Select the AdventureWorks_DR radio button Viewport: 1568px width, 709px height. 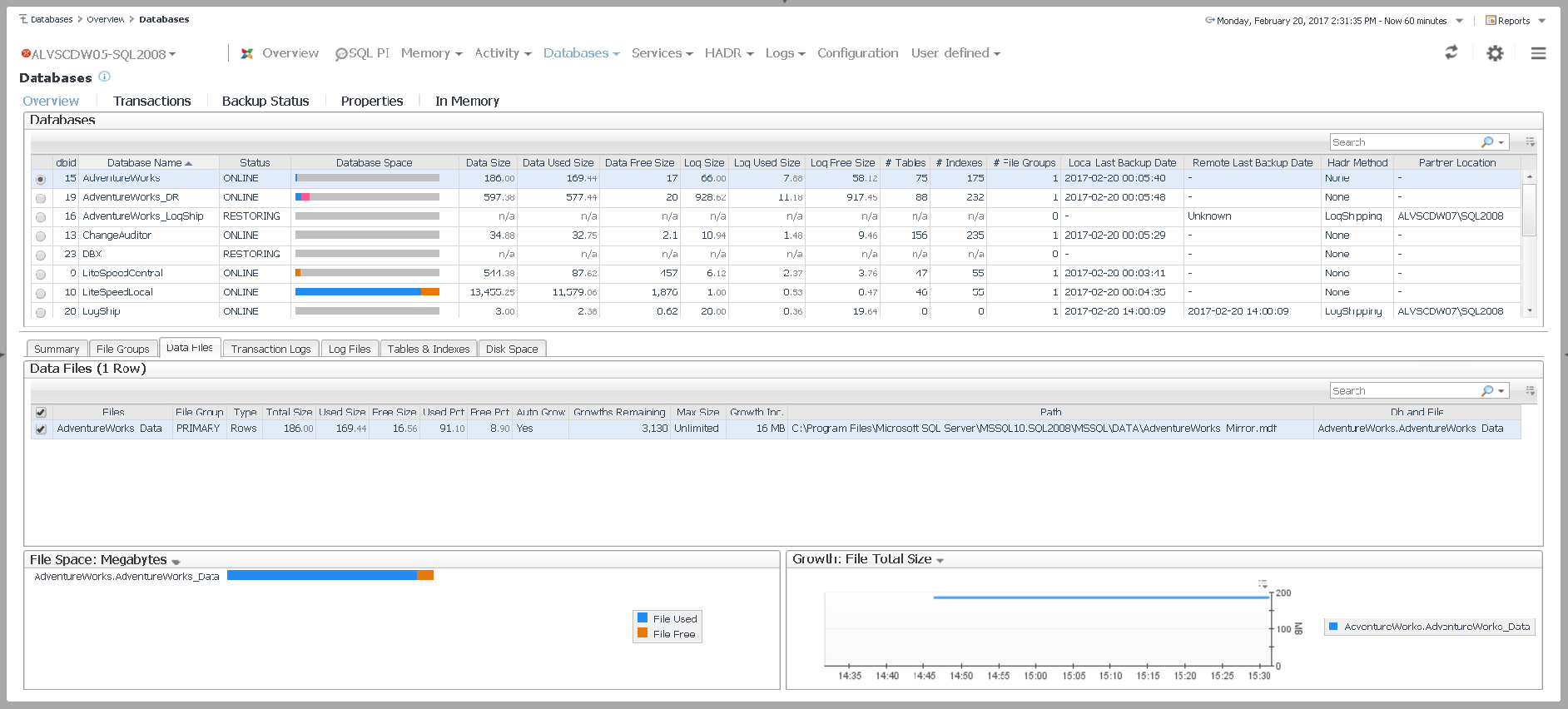[x=41, y=198]
